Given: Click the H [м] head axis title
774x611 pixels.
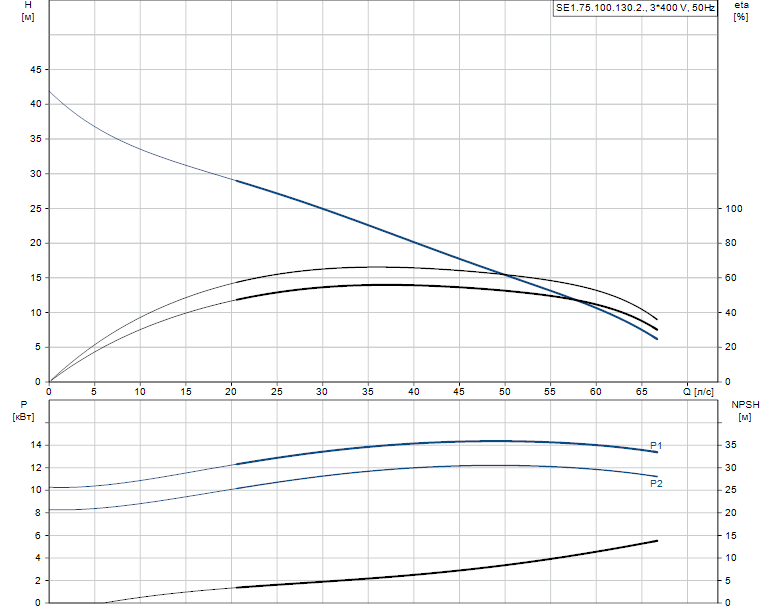Looking at the screenshot, I should pyautogui.click(x=28, y=11).
